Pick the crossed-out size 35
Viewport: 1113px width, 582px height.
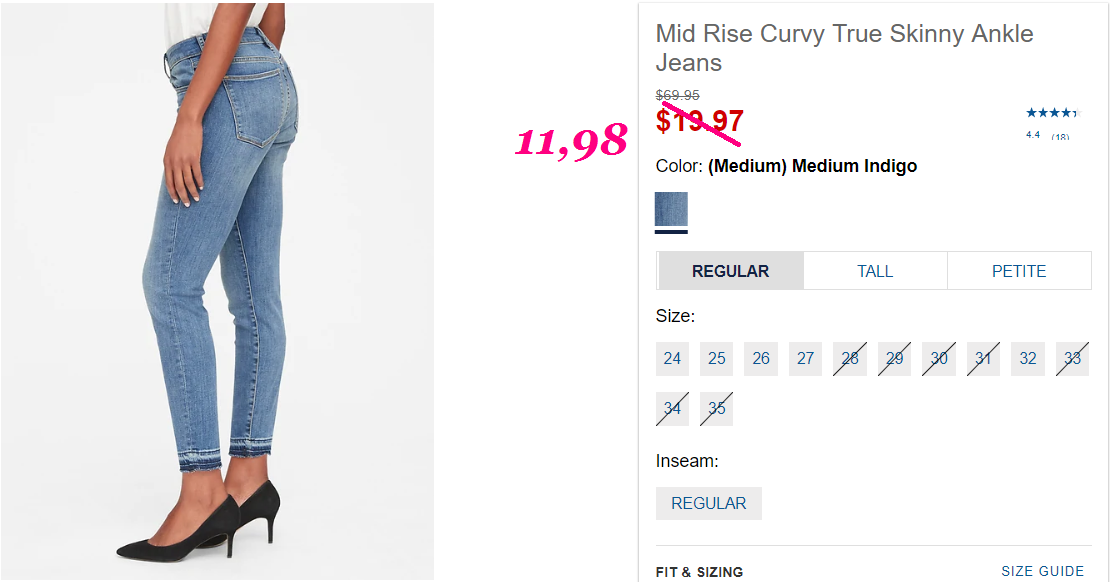tap(717, 409)
